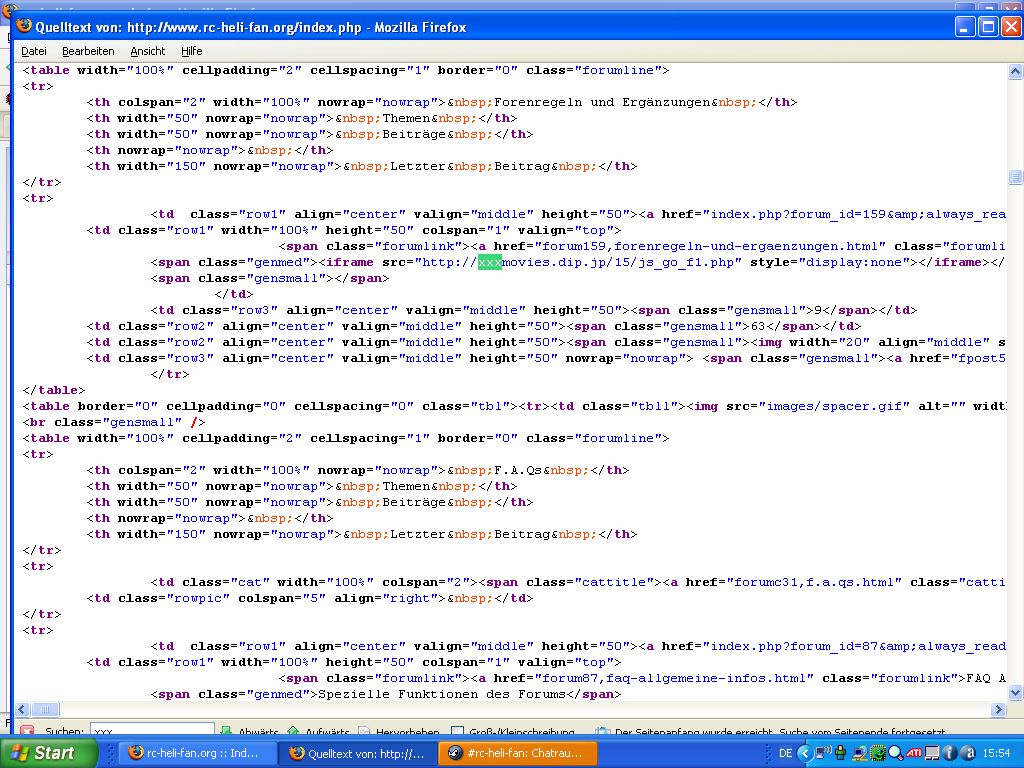The height and width of the screenshot is (768, 1024).
Task: Open the #rc-heli-fan Chatraum taskbar item
Action: pyautogui.click(x=517, y=753)
